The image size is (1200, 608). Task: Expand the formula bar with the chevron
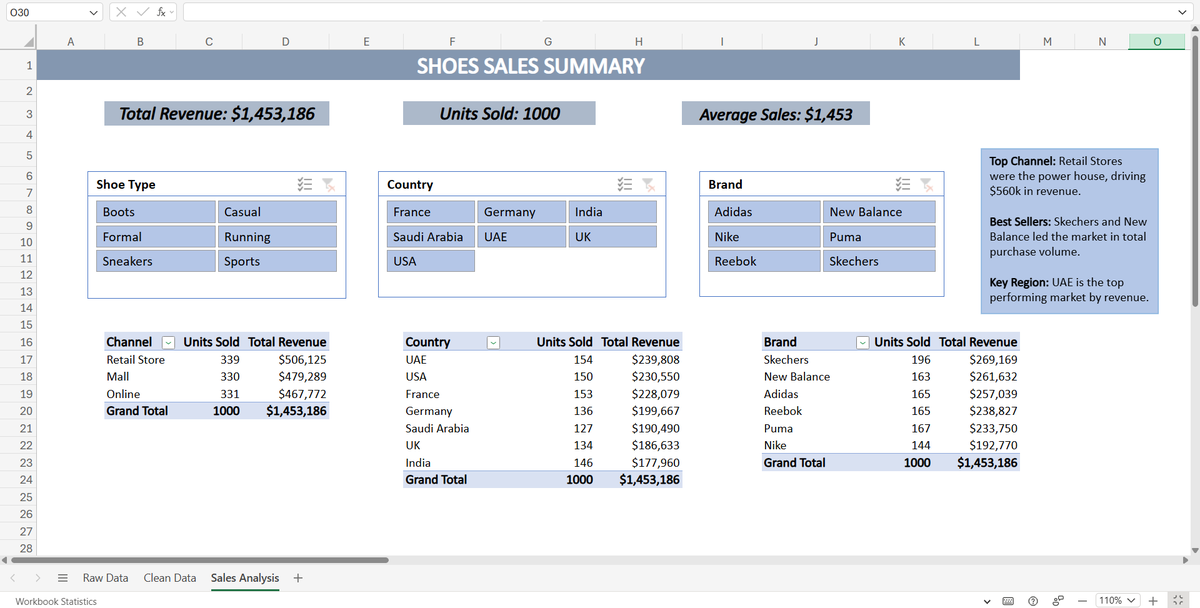1183,12
